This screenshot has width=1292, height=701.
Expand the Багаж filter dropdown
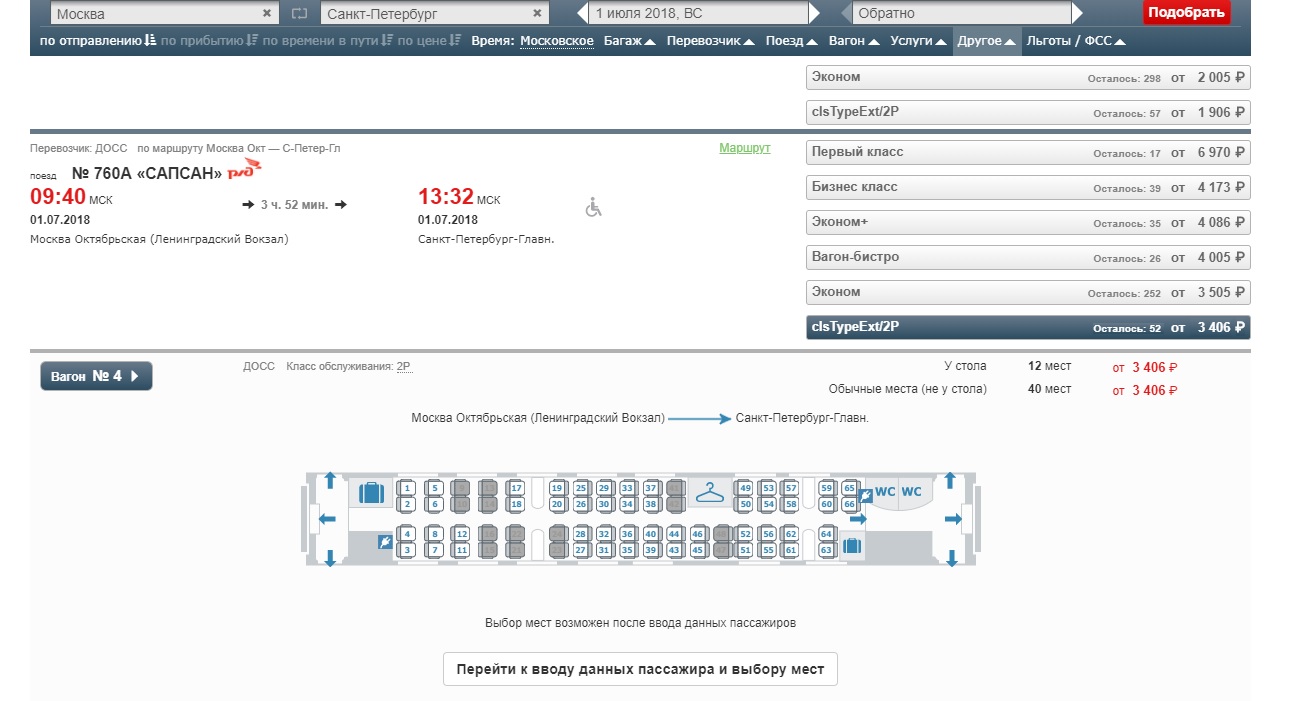pyautogui.click(x=630, y=41)
